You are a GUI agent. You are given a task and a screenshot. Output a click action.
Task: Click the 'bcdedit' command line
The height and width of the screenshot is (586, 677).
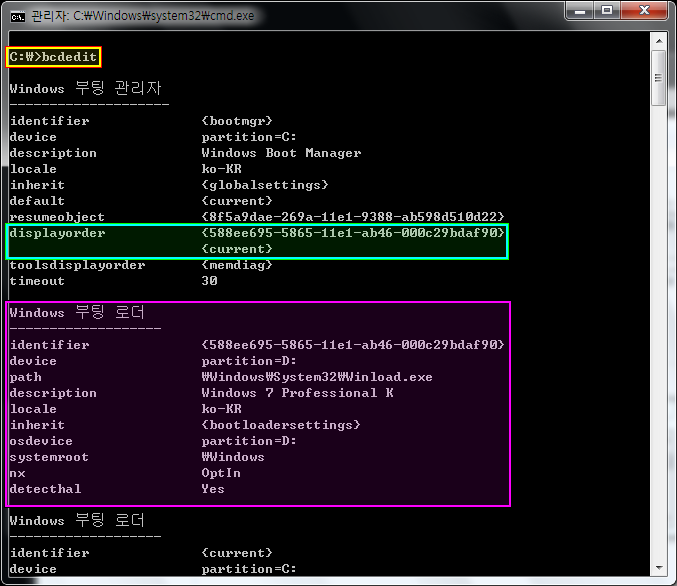53,57
